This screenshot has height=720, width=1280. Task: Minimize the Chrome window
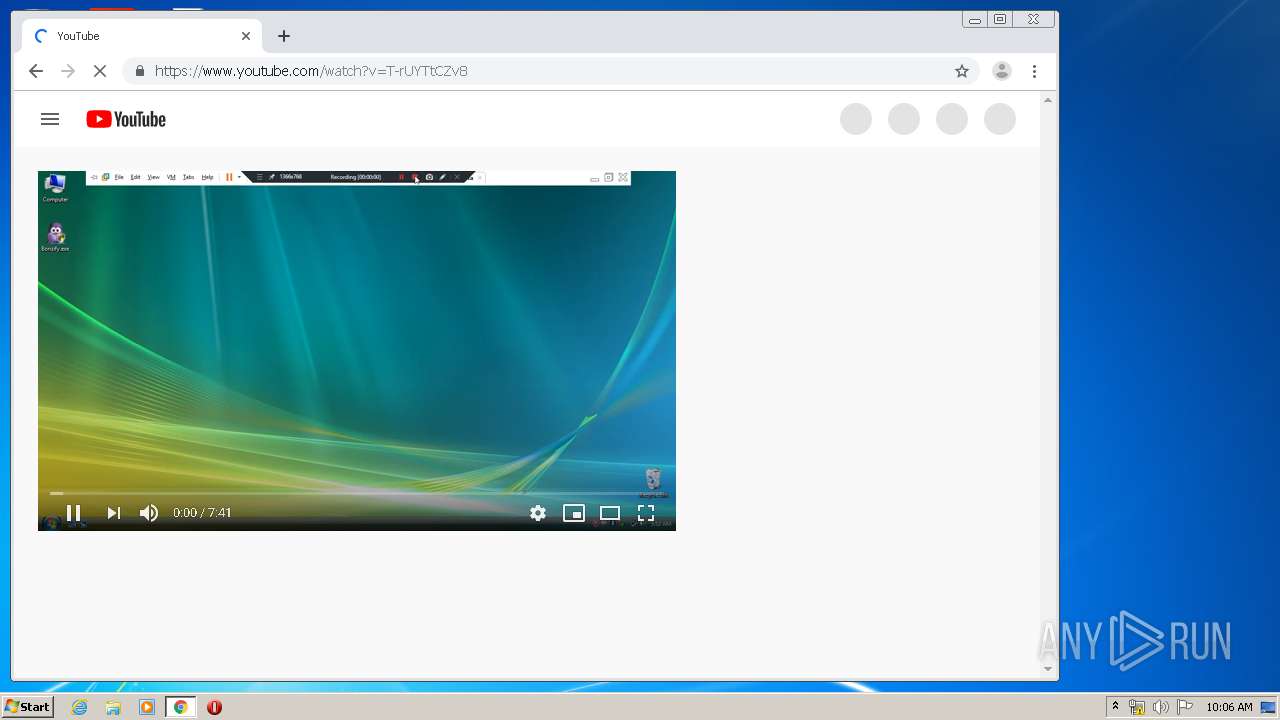(975, 19)
